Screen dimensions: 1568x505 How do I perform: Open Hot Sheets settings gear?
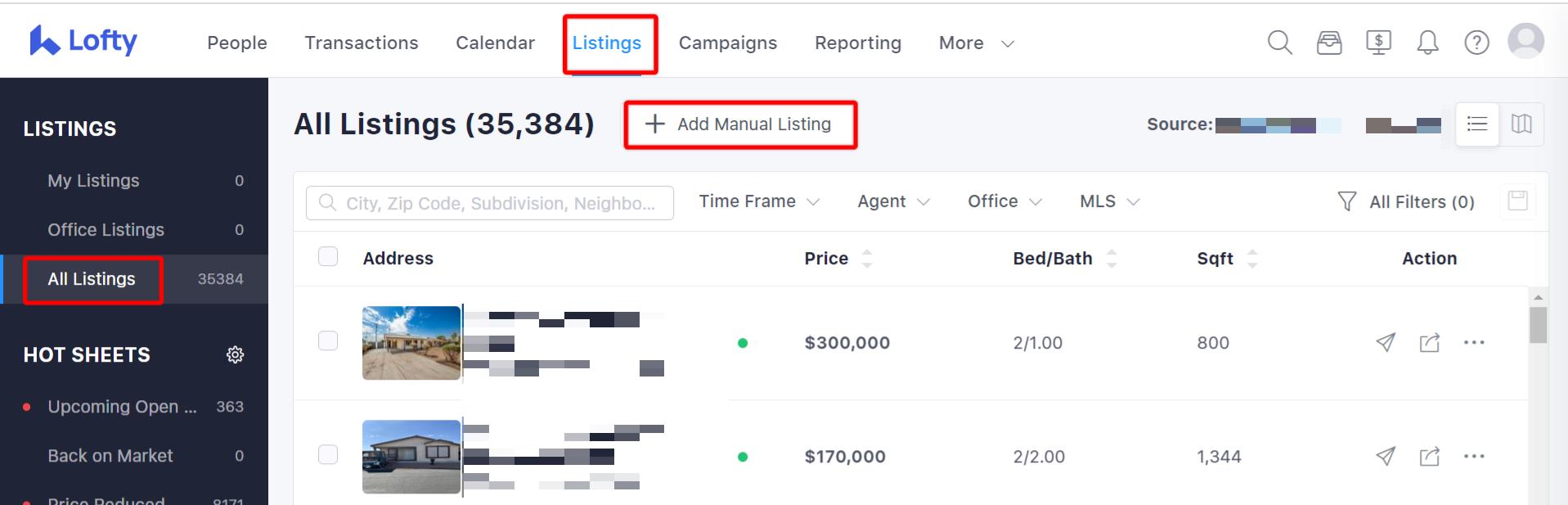pos(235,354)
